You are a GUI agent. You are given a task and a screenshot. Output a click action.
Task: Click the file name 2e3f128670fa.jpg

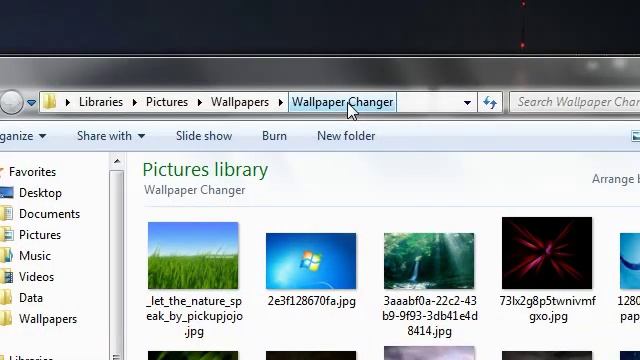pos(311,301)
